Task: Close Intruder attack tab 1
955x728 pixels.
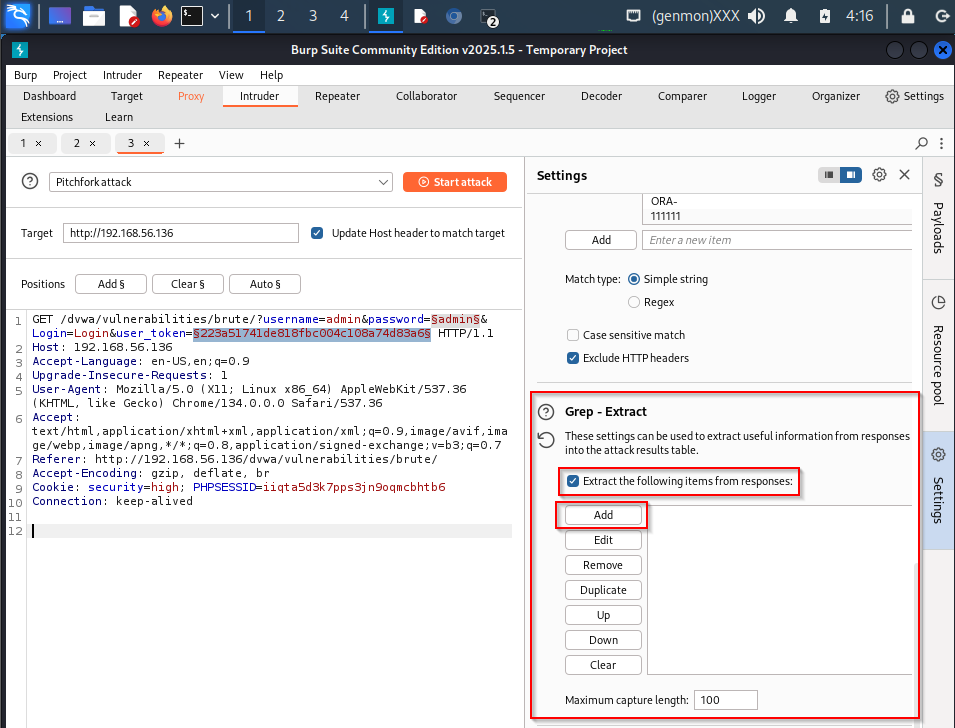Action: pos(38,144)
